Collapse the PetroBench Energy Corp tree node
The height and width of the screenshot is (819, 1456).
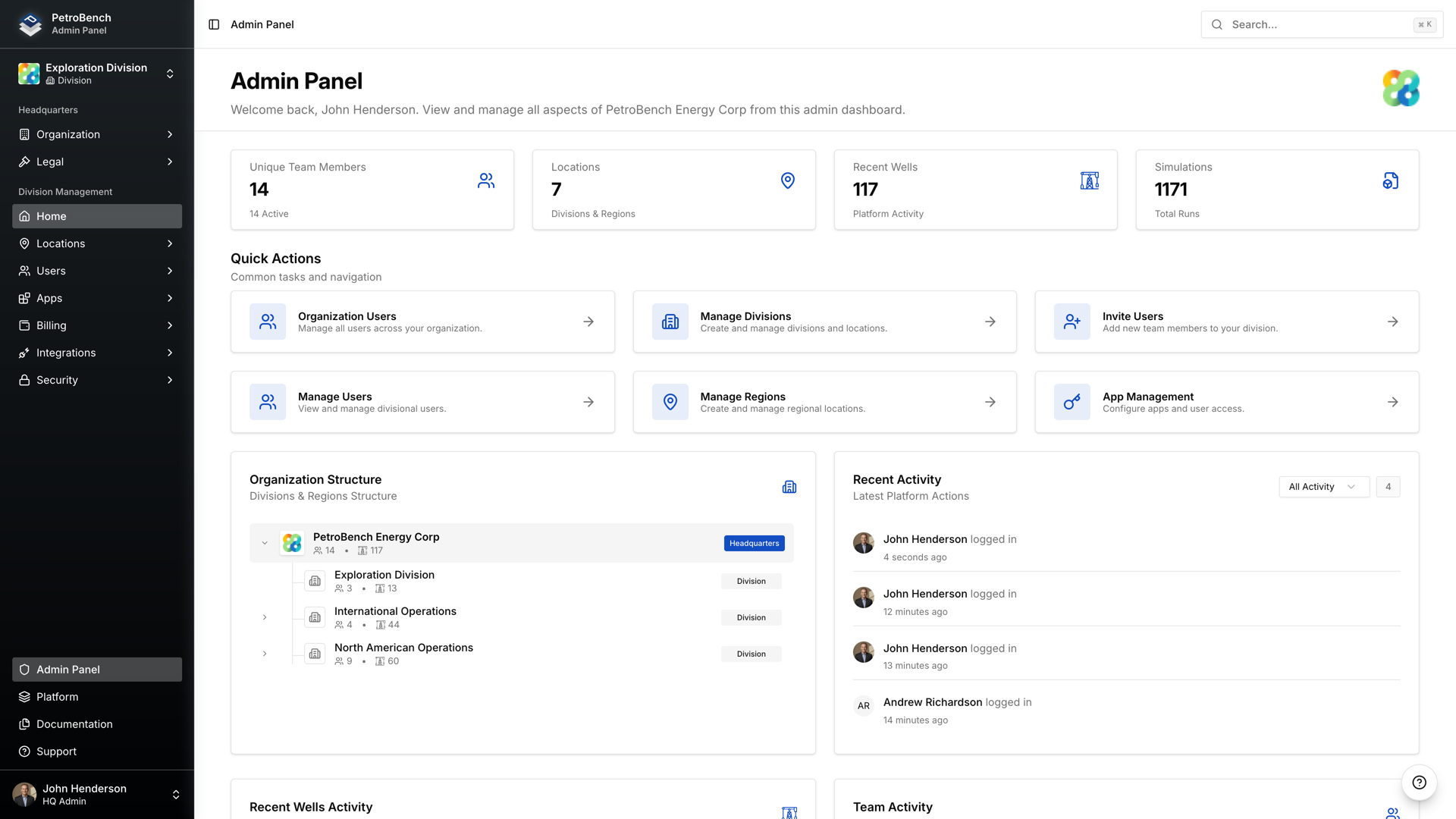[x=264, y=543]
